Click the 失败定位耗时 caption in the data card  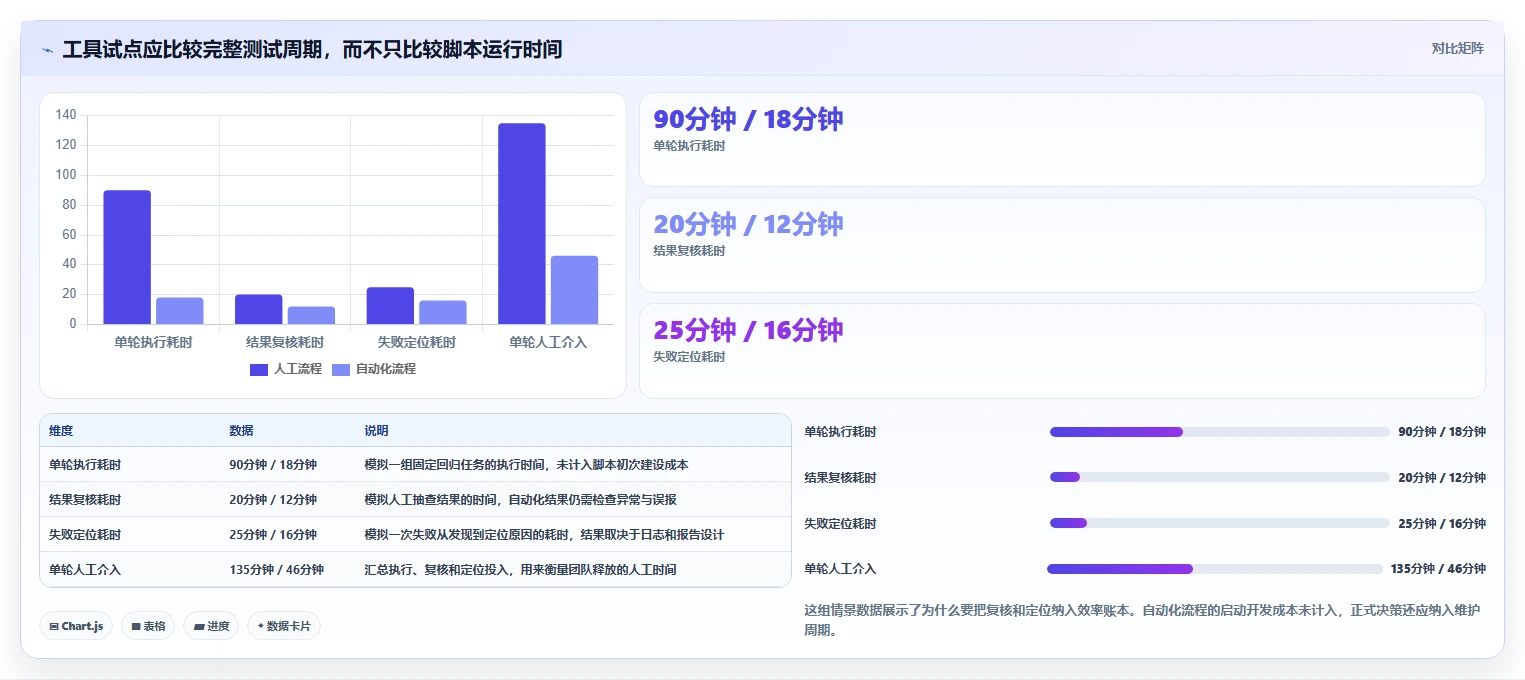(689, 357)
